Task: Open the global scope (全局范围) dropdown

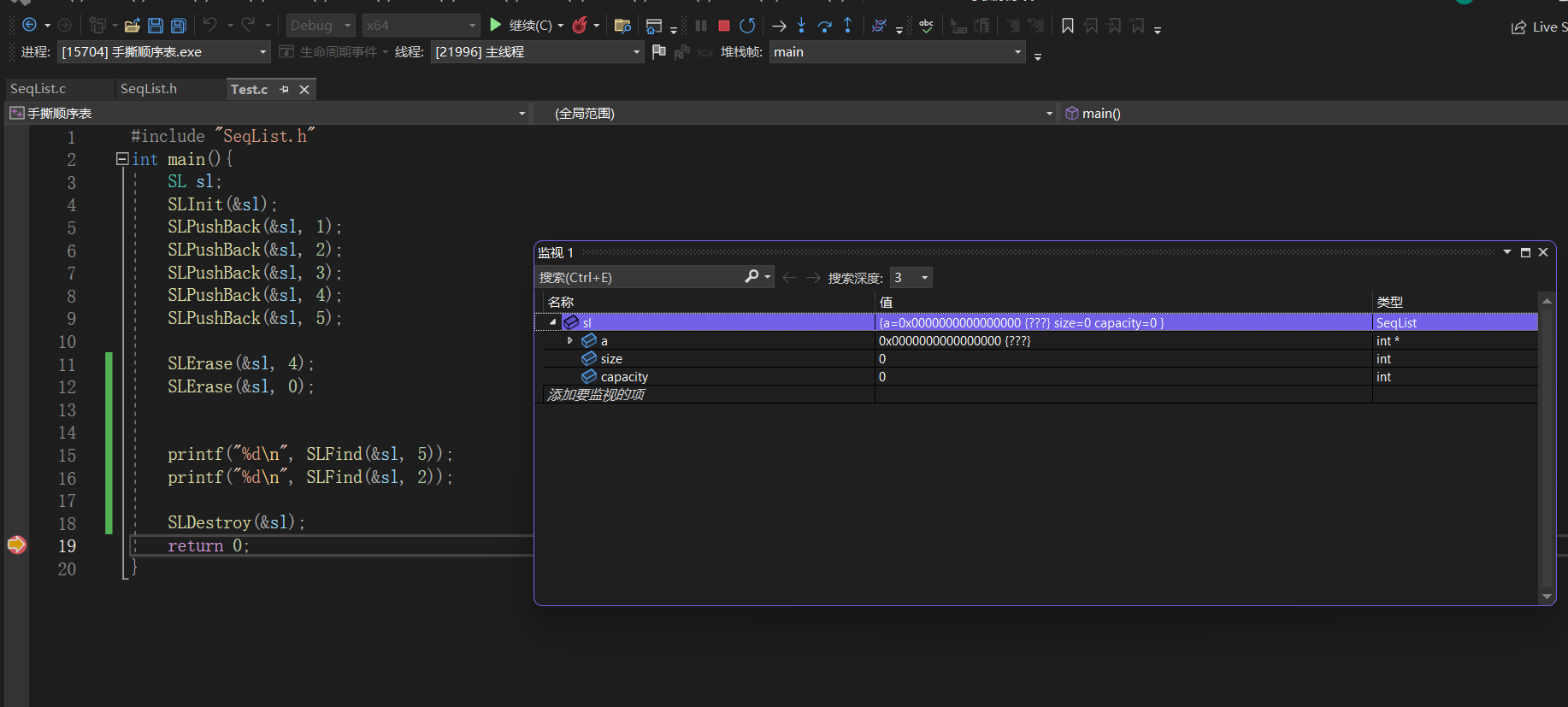Action: click(x=795, y=113)
